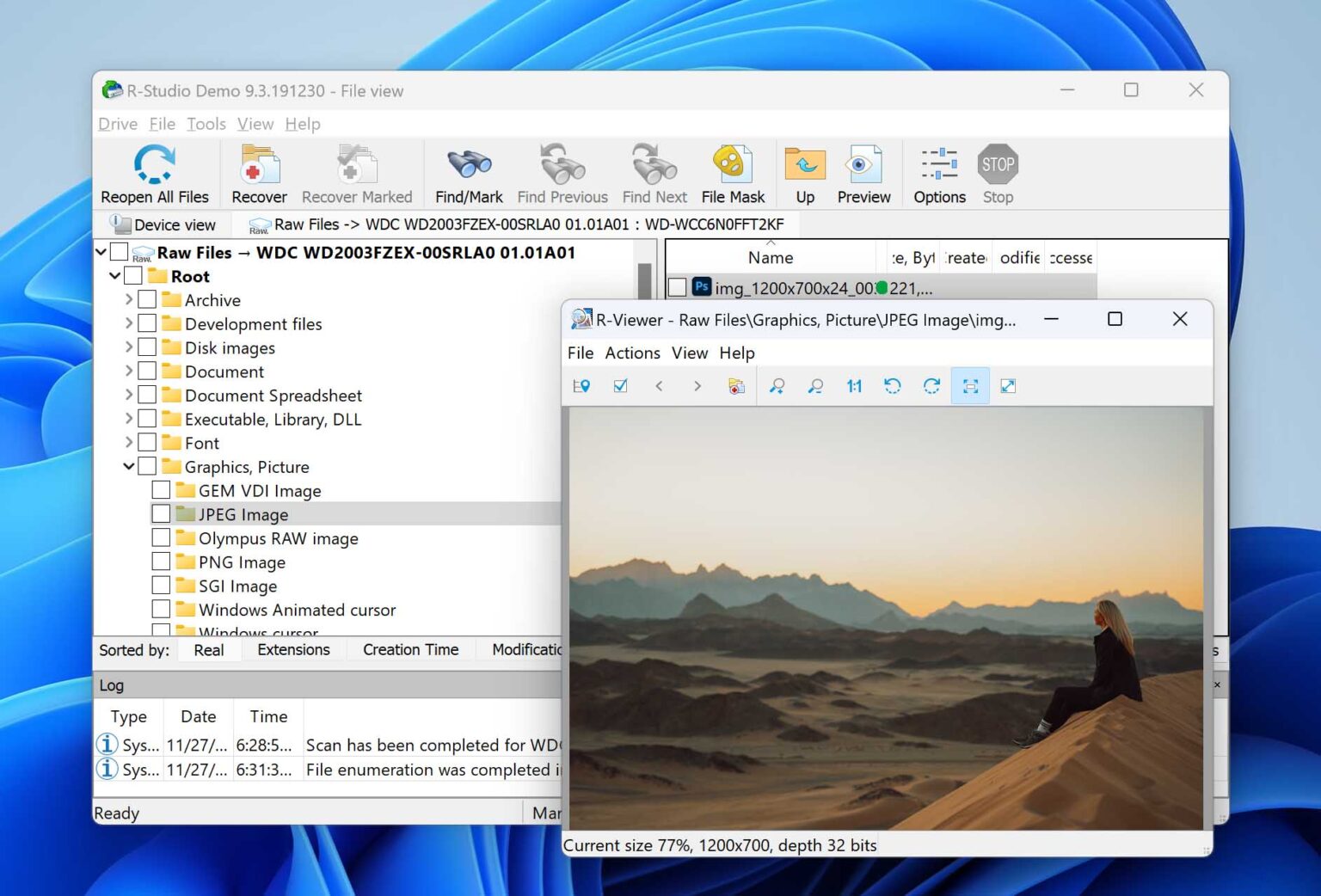Click the Stop button

tap(997, 172)
